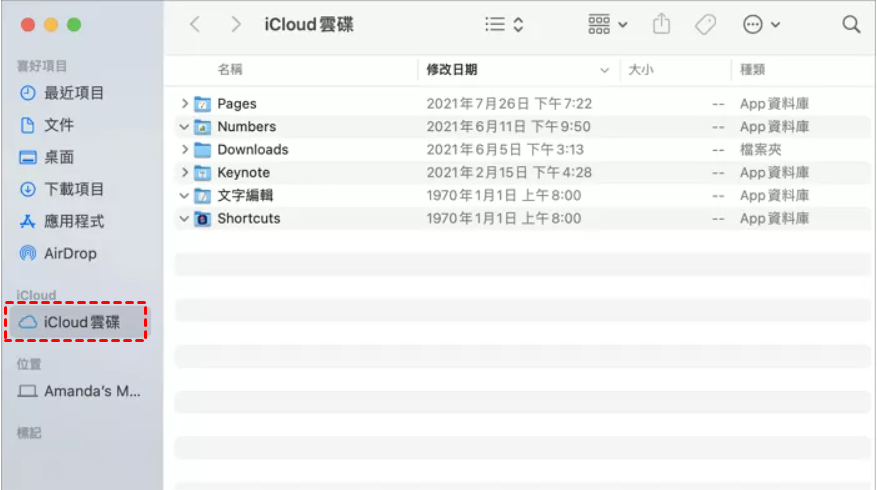Go forward with the right chevron
The image size is (877, 490).
(x=235, y=24)
